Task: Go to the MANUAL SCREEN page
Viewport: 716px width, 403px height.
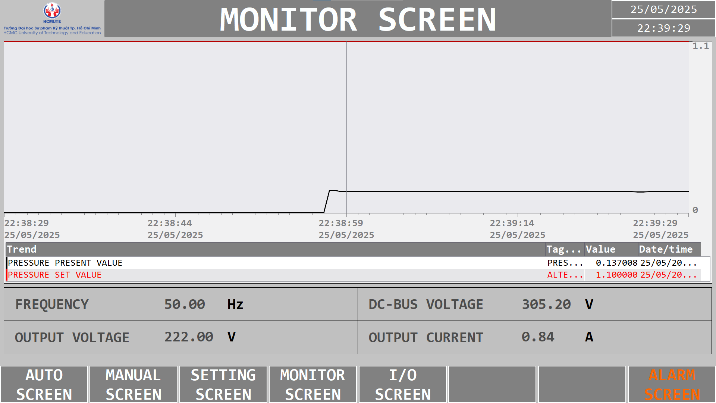Action: [133, 384]
